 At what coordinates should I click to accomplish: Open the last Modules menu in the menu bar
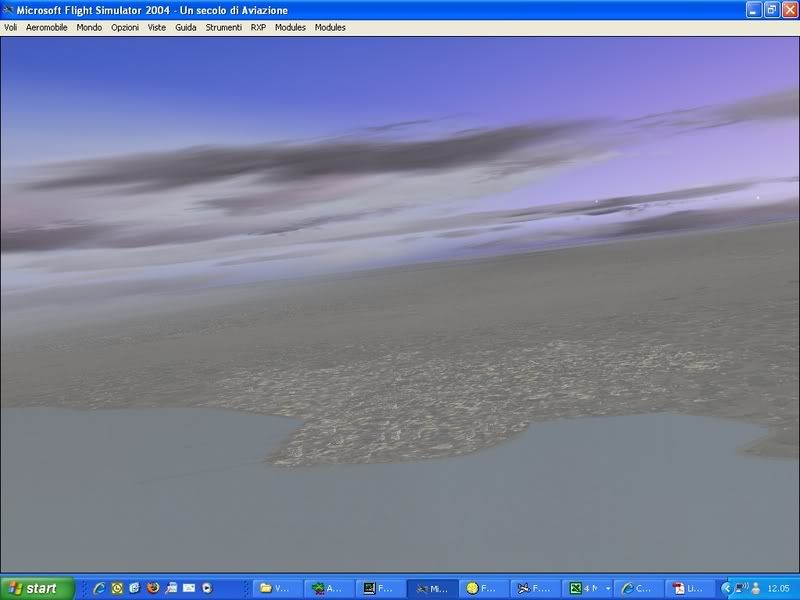(x=330, y=28)
